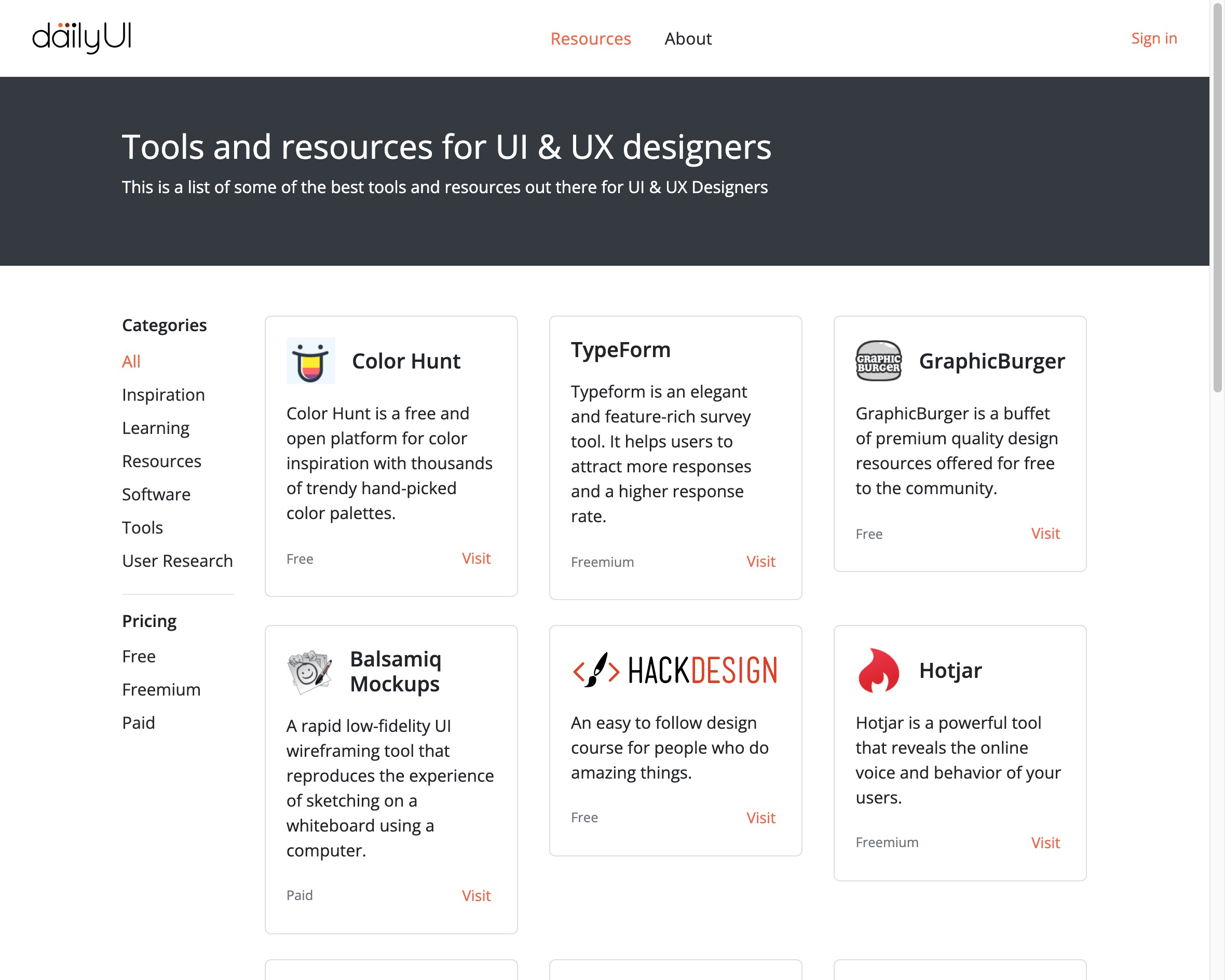Select the All category filter
Viewport: 1225px width, 980px height.
pyautogui.click(x=131, y=361)
